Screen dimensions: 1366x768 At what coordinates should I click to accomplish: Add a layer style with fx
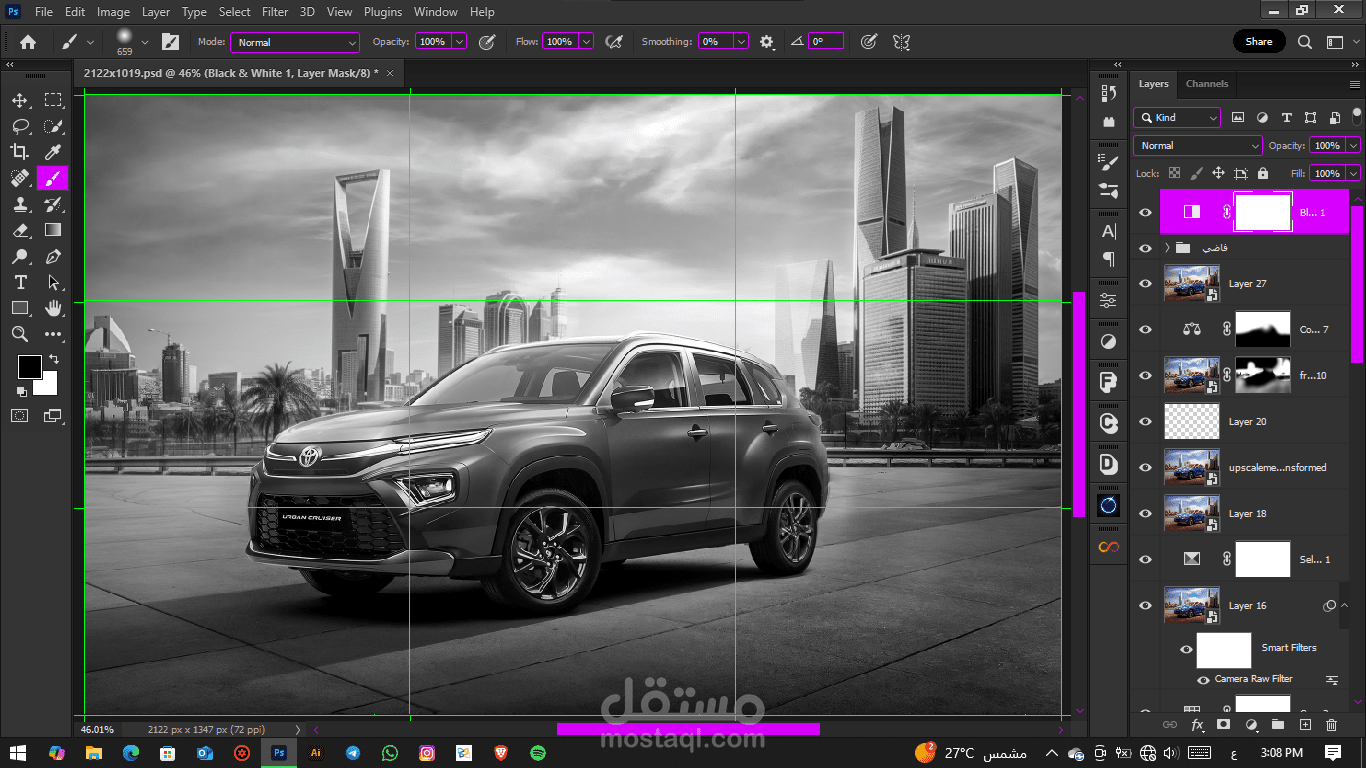[x=1197, y=724]
